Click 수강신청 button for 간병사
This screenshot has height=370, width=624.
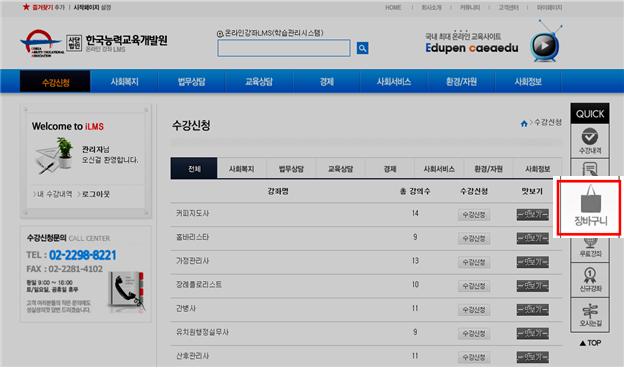click(x=474, y=310)
